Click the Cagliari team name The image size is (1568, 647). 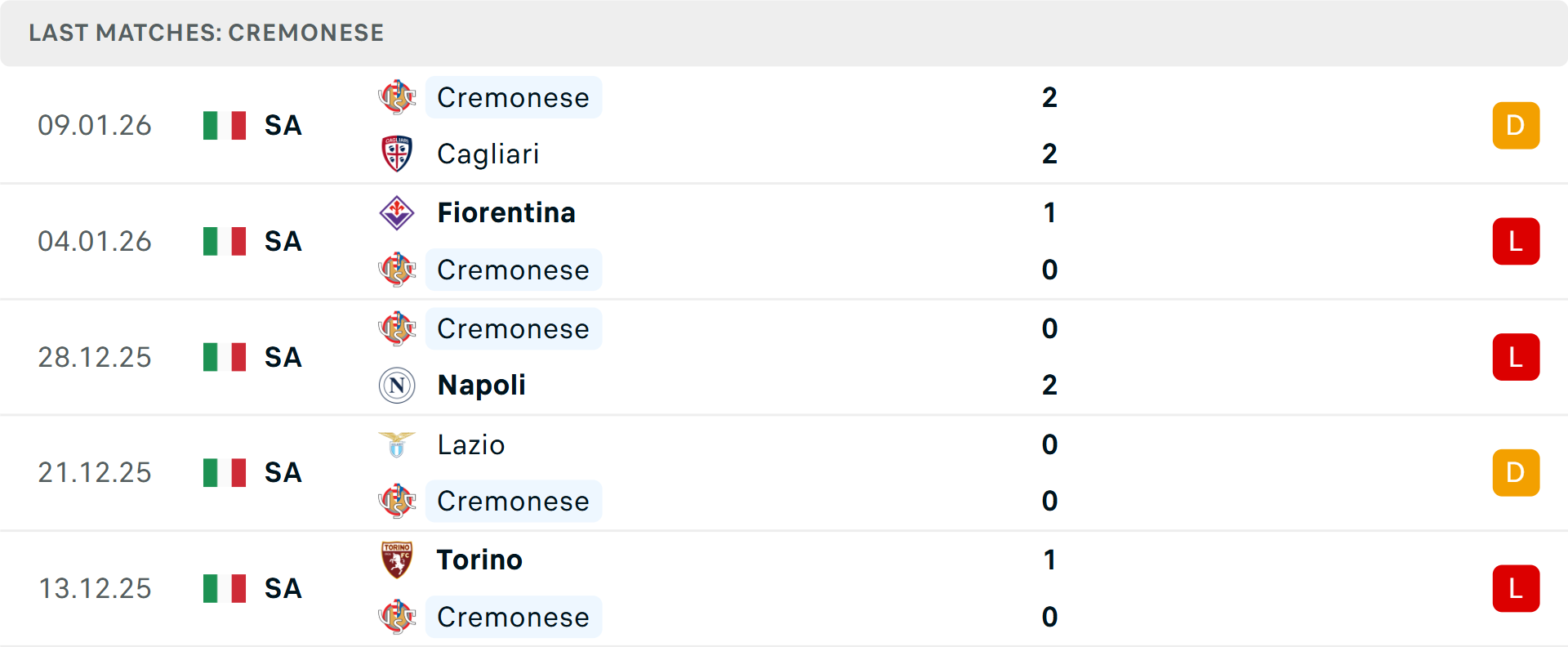coord(488,154)
